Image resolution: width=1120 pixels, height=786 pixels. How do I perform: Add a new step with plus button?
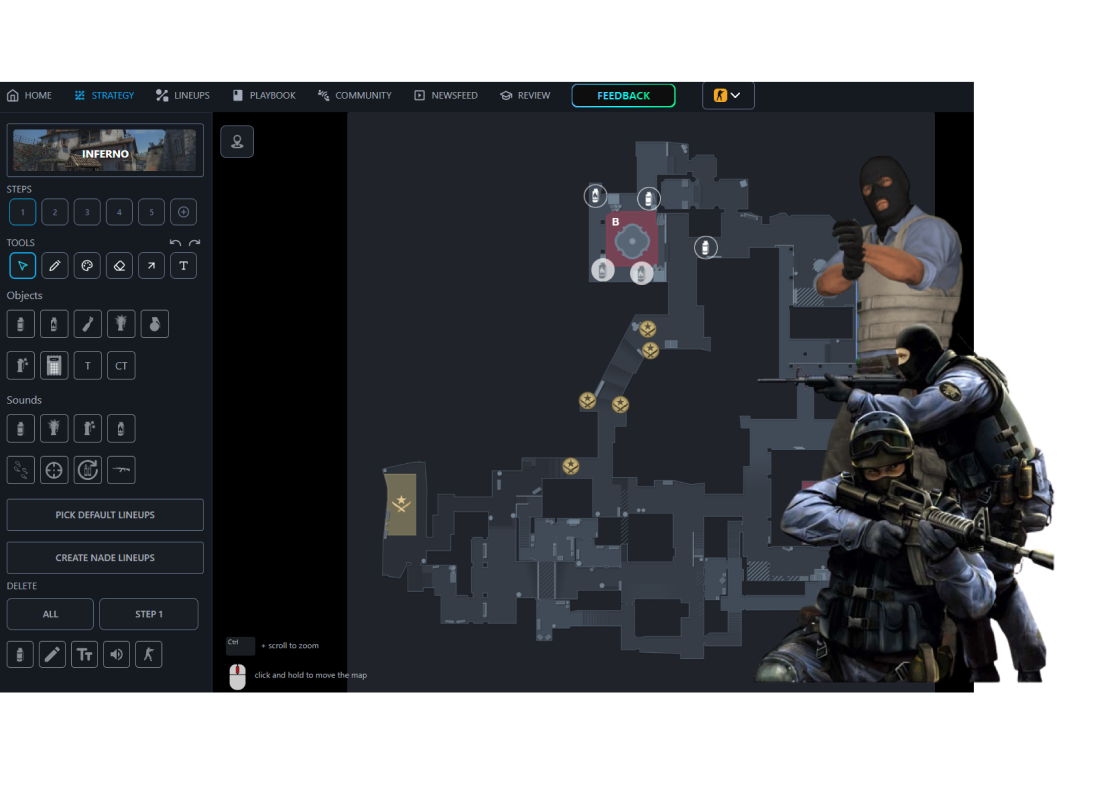point(184,212)
